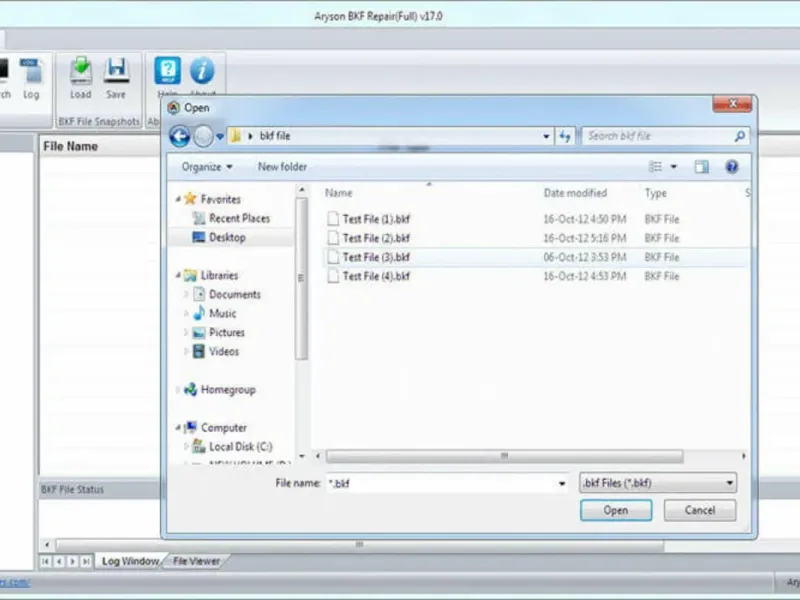Image resolution: width=800 pixels, height=600 pixels.
Task: Click the navigation pane vertical scrollbar
Action: [x=302, y=278]
